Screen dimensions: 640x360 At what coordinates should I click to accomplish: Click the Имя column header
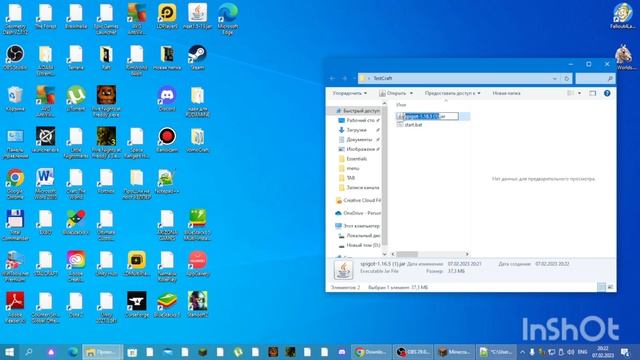[401, 105]
